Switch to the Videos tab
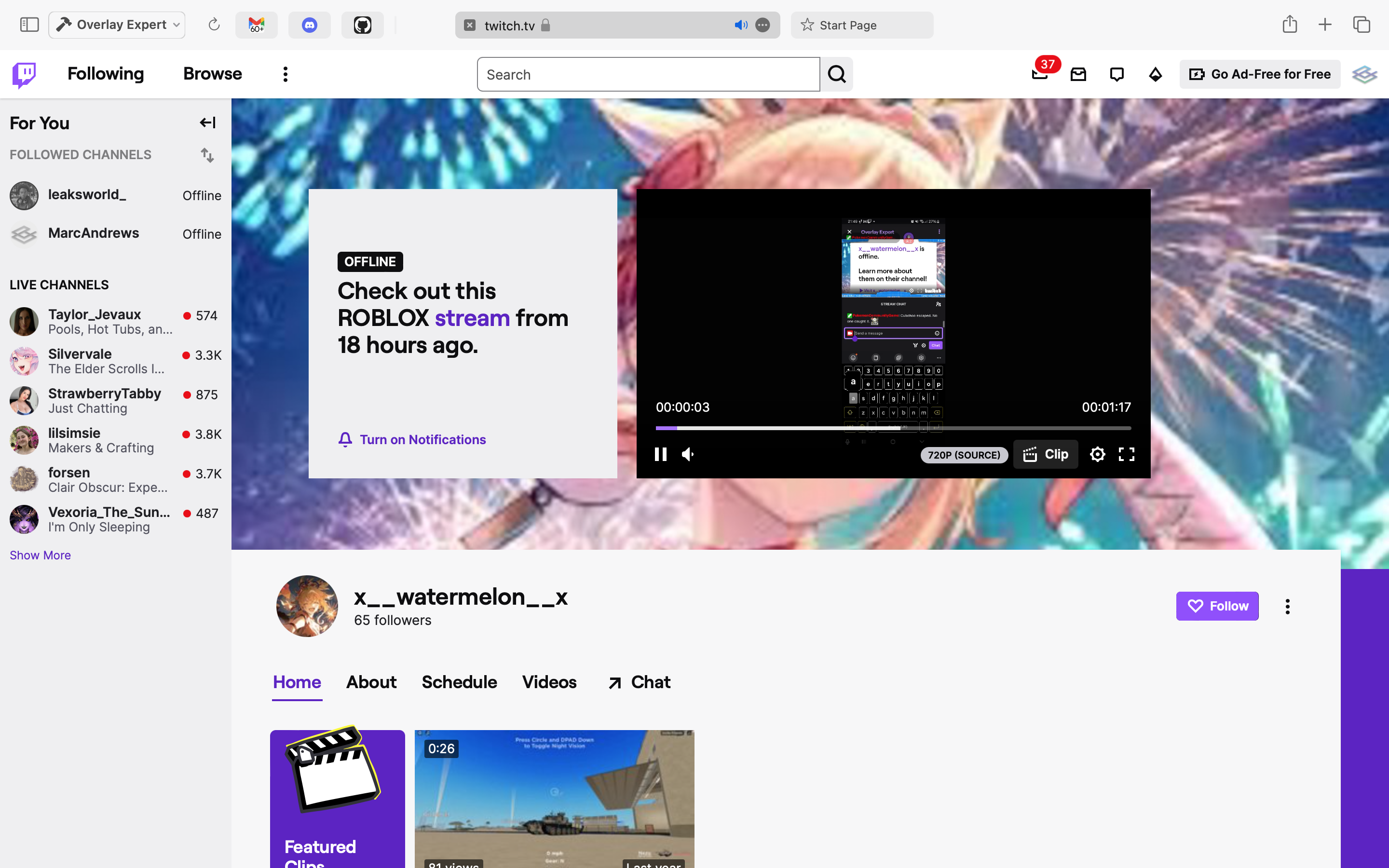The height and width of the screenshot is (868, 1389). (549, 682)
